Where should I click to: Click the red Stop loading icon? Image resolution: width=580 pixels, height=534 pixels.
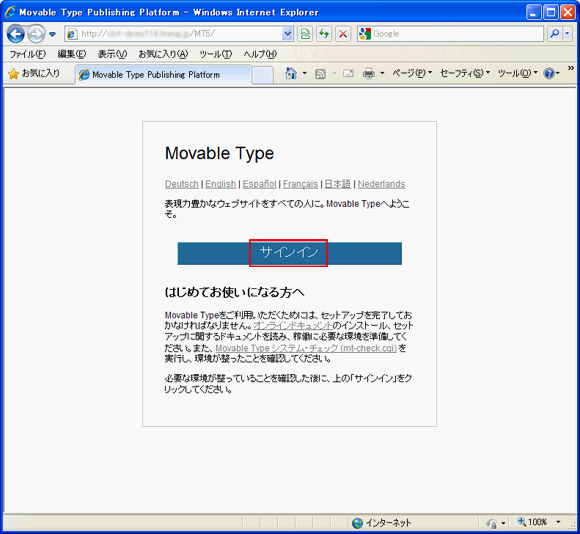[343, 34]
